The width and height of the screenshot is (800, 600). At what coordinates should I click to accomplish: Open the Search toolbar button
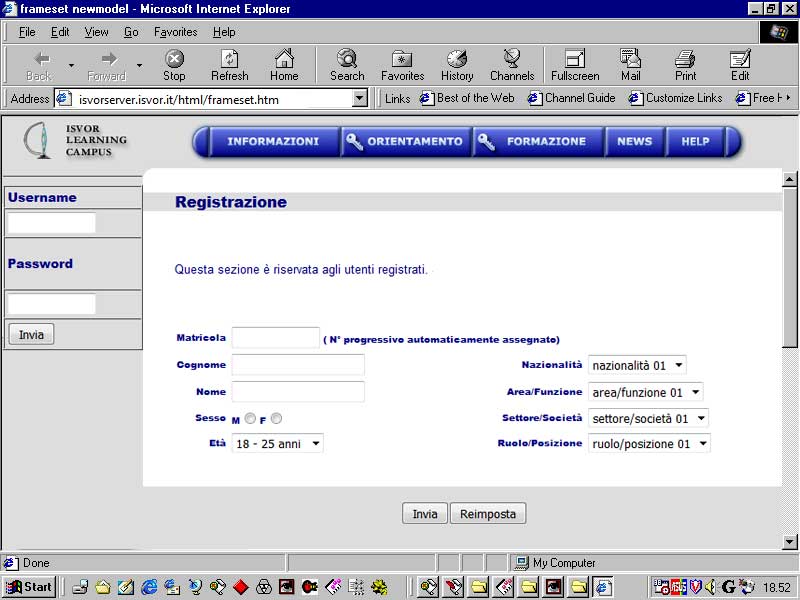tap(347, 65)
